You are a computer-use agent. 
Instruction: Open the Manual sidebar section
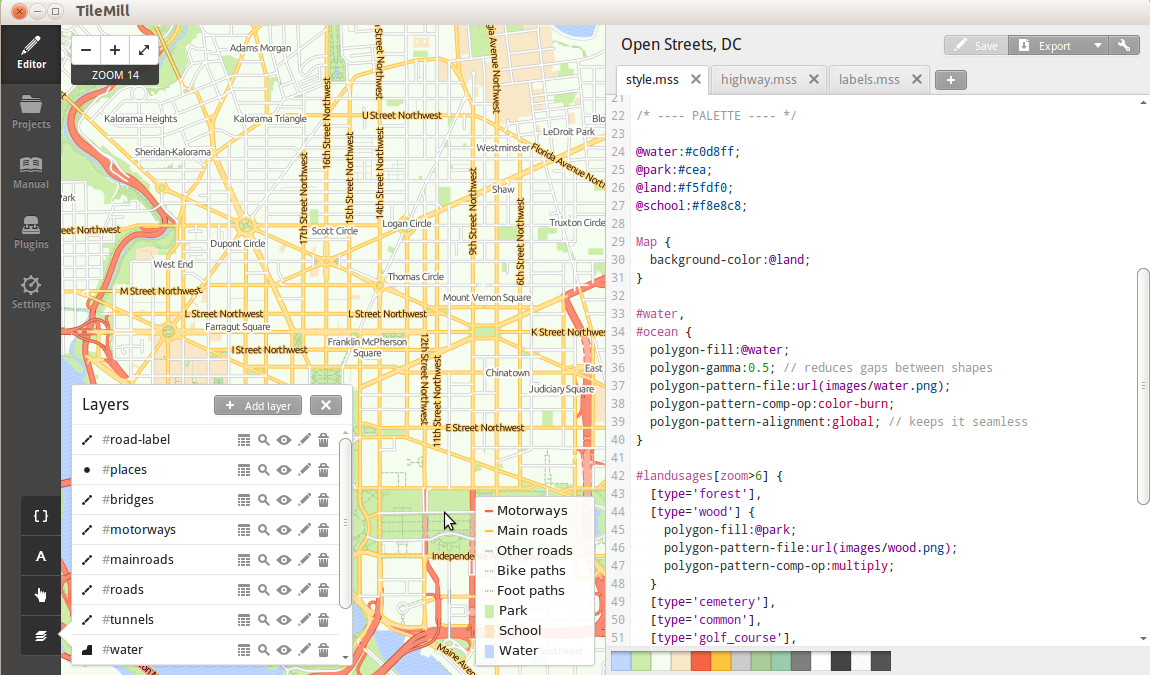(31, 171)
